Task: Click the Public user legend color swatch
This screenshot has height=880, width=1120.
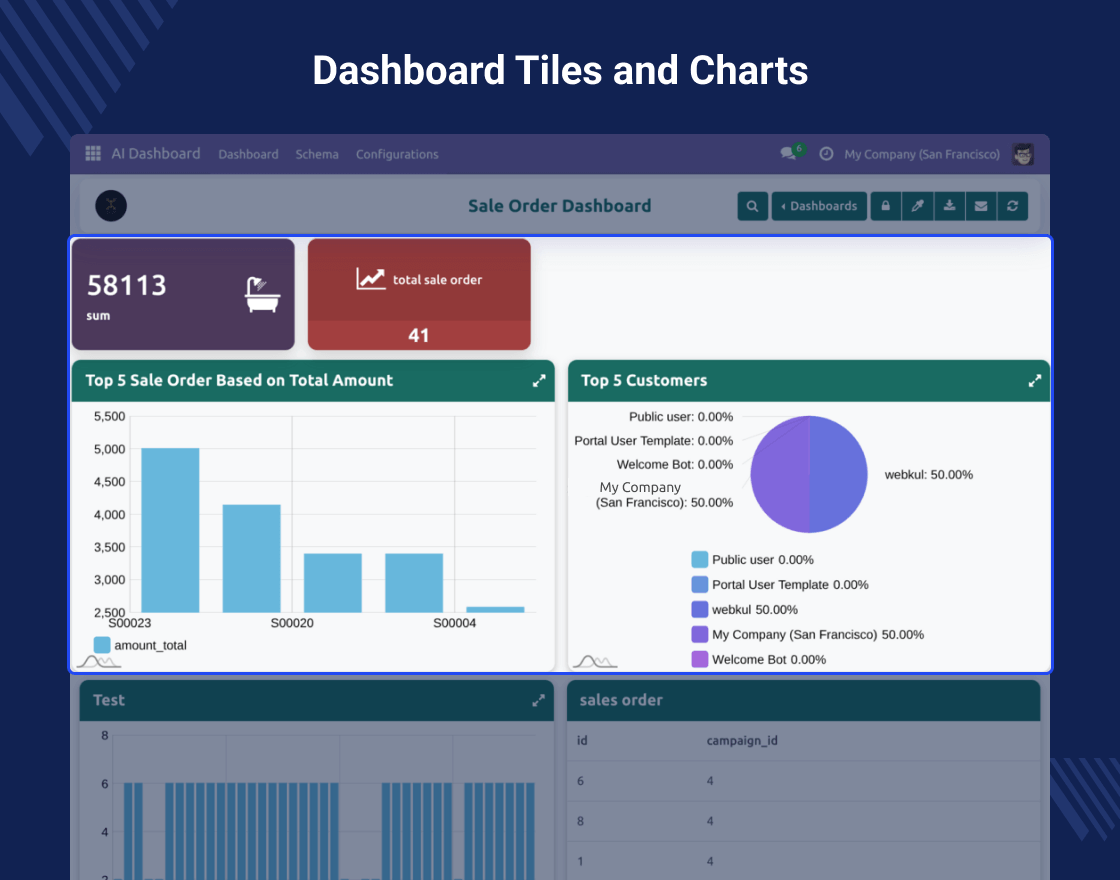Action: tap(700, 560)
